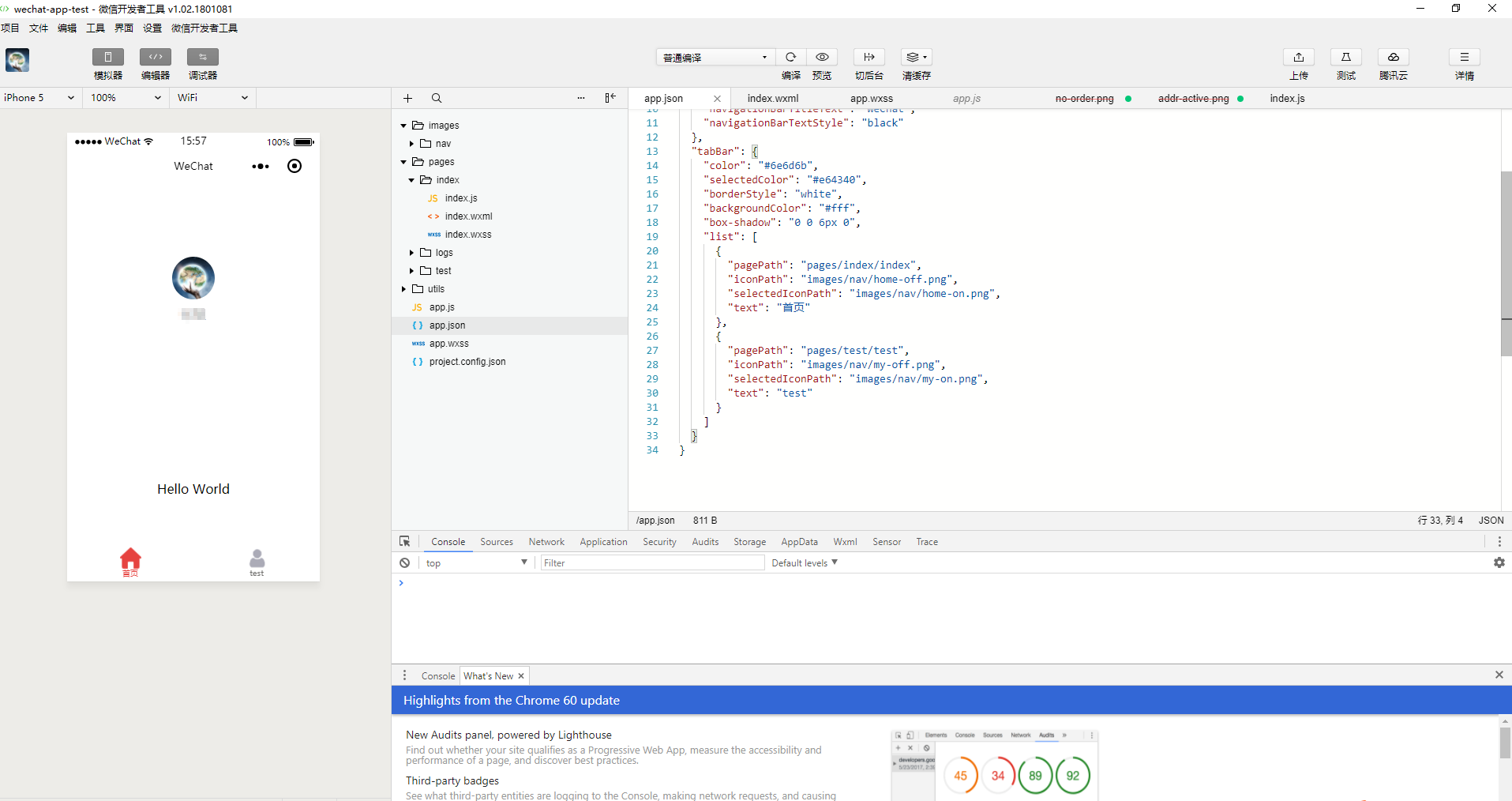Click the JSON language mode in status bar
The image size is (1512, 801).
(x=1491, y=521)
